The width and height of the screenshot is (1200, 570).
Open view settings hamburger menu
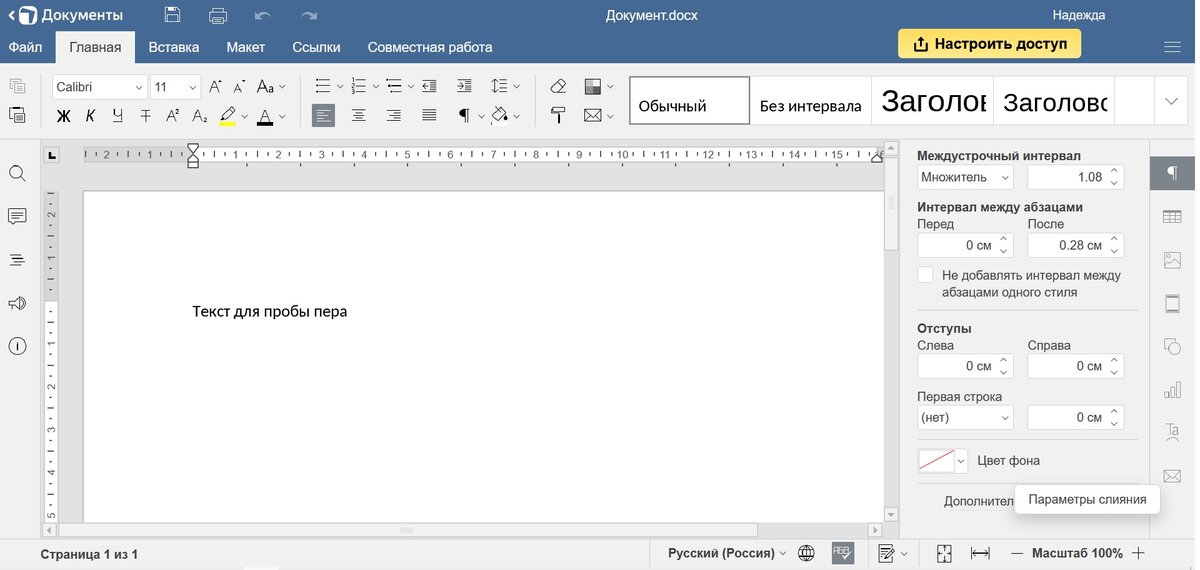click(x=1173, y=47)
